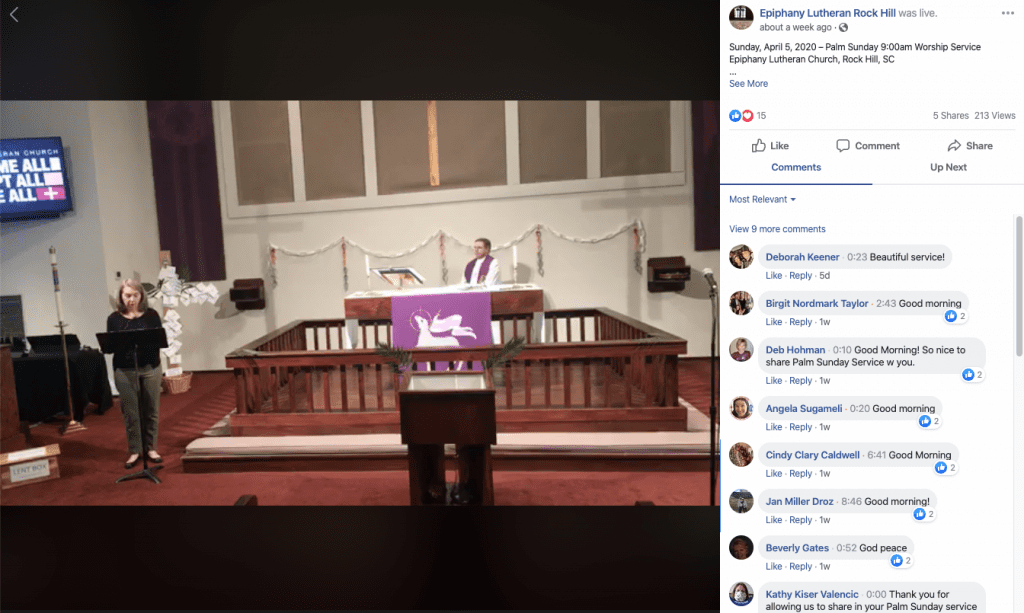The image size is (1024, 613).
Task: Jump to timestamp 2:43 in Birgit's comment
Action: (886, 304)
